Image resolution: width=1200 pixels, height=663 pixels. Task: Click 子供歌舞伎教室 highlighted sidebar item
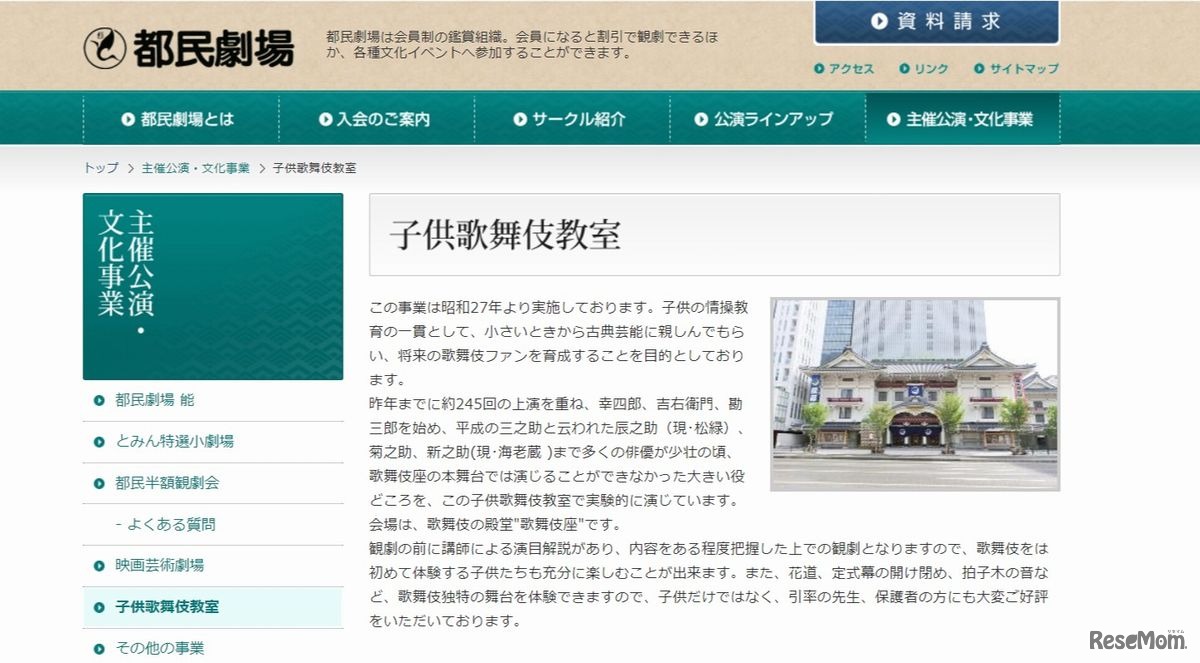tap(167, 607)
